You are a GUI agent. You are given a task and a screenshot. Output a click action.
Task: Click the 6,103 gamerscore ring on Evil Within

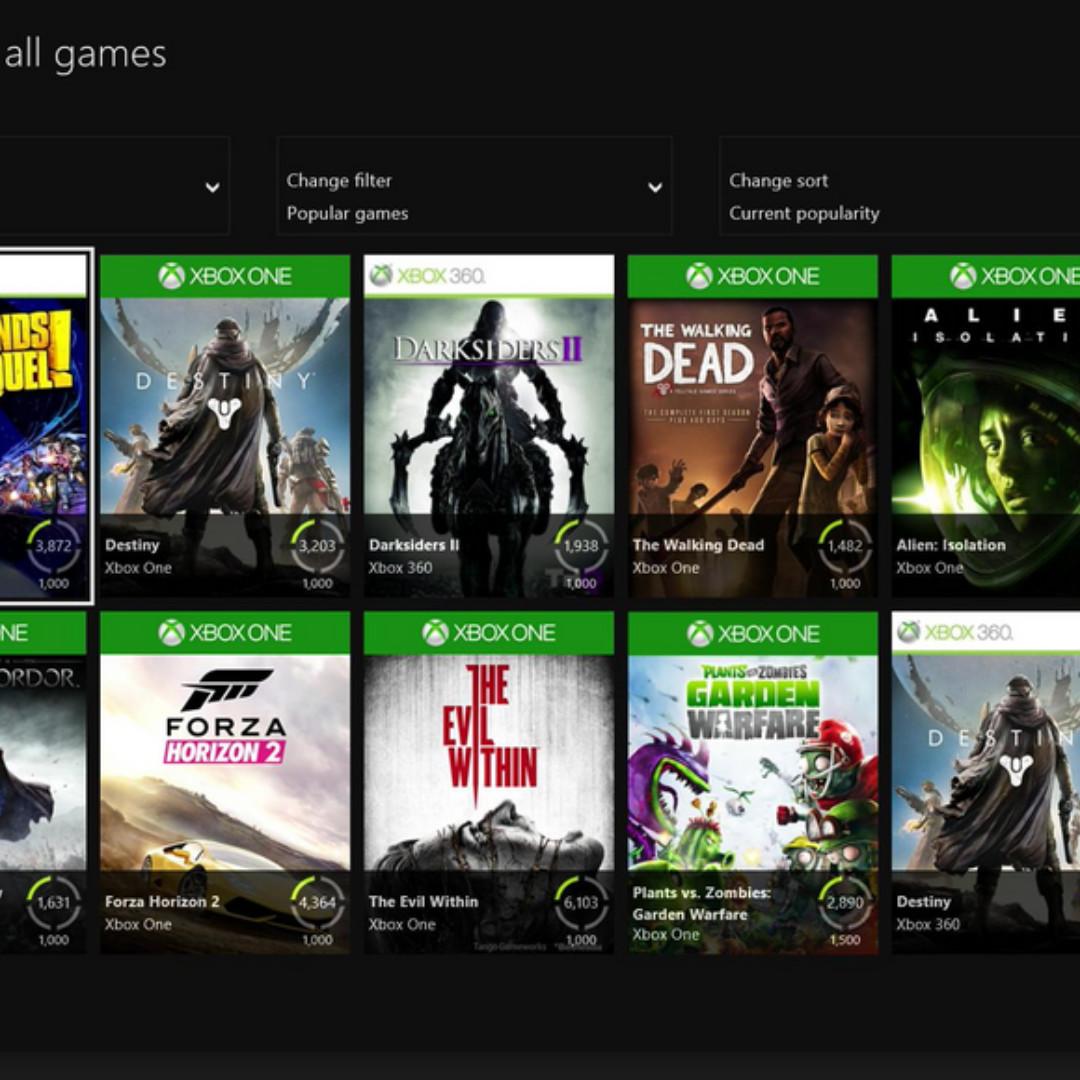click(581, 903)
